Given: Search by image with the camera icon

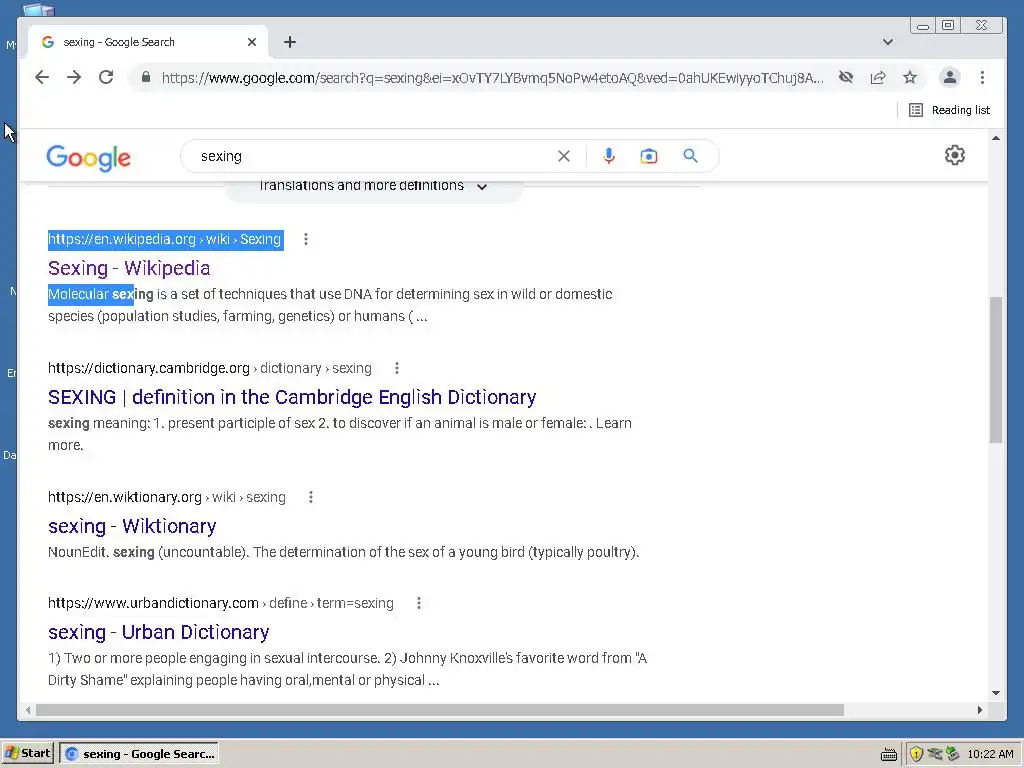Looking at the screenshot, I should (648, 156).
